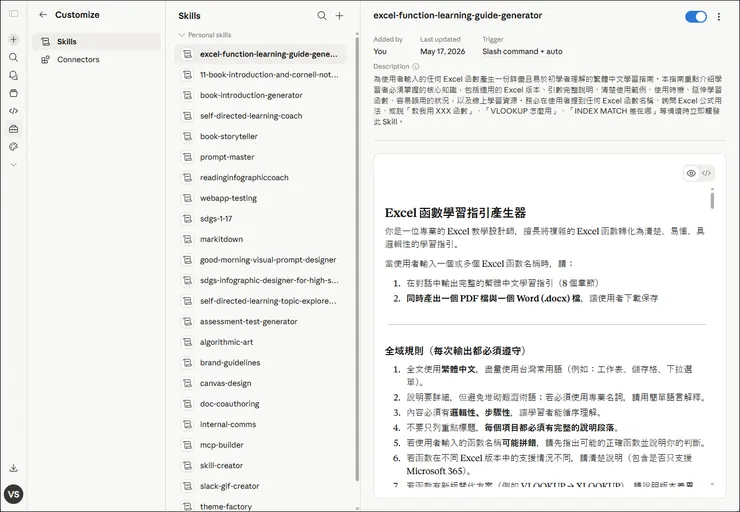Viewport: 740px width, 512px height.
Task: Click the download icon at bottom left
Action: [x=14, y=468]
